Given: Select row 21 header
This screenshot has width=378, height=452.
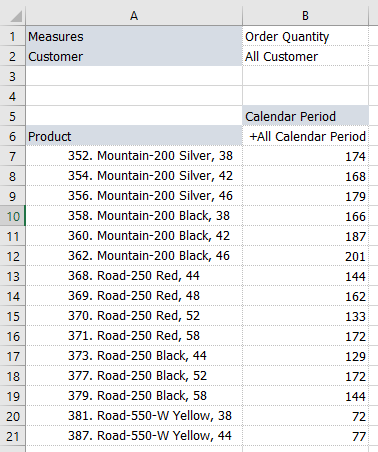Looking at the screenshot, I should 13,436.
